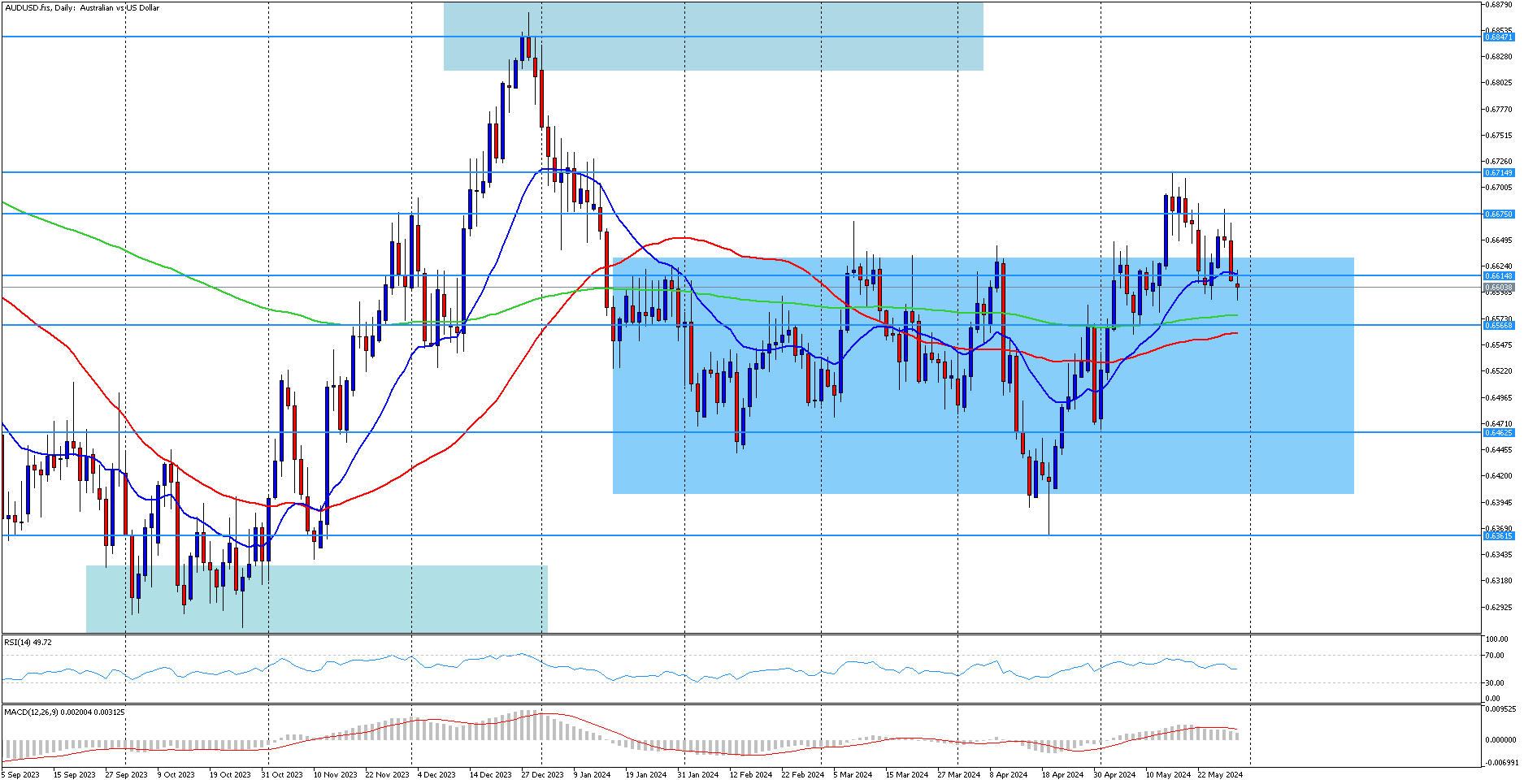This screenshot has width=1524, height=784.
Task: Click the AUDUSD.fxs Daily chart title
Action: (81, 8)
